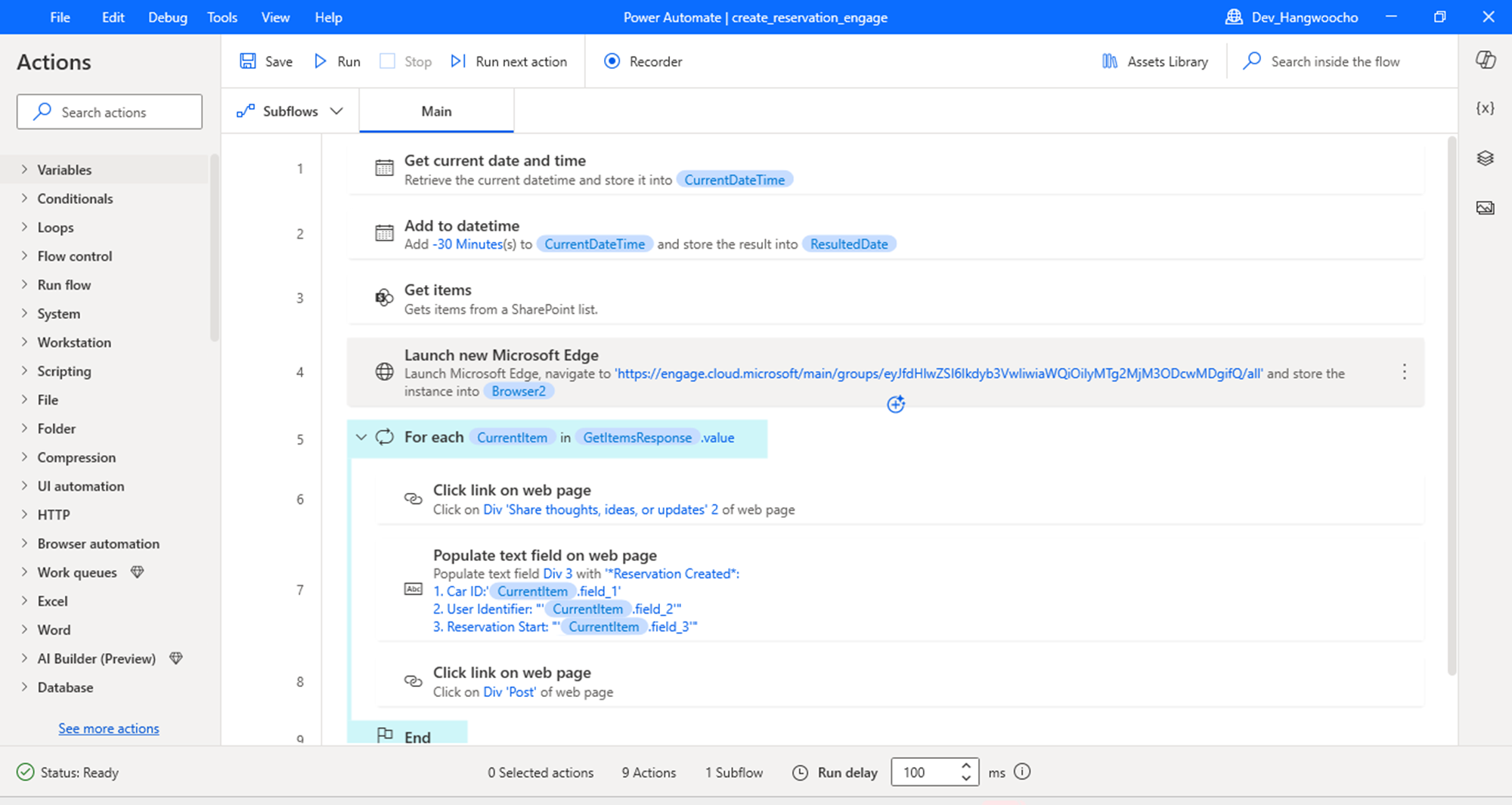
Task: Start the Recorder
Action: [x=643, y=61]
